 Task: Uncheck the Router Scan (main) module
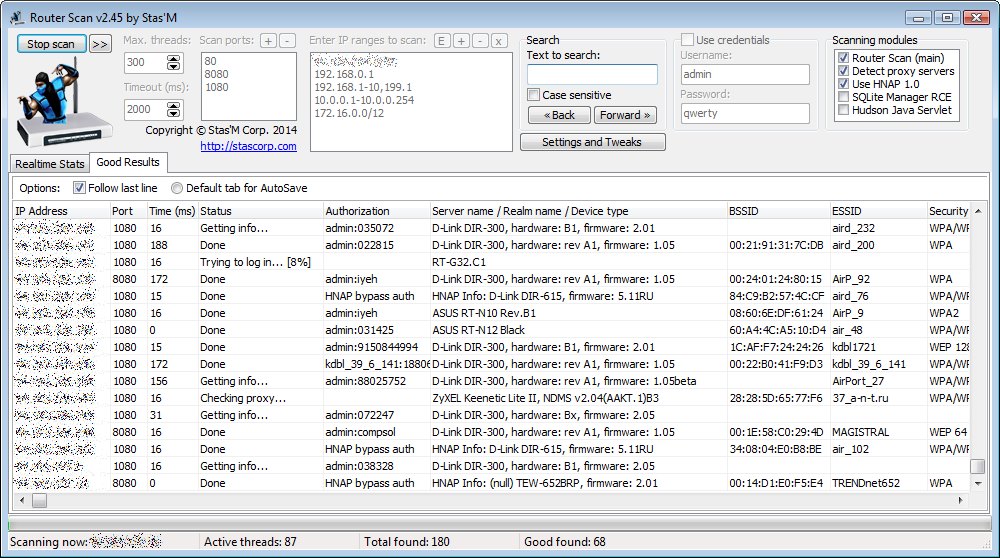click(x=843, y=58)
